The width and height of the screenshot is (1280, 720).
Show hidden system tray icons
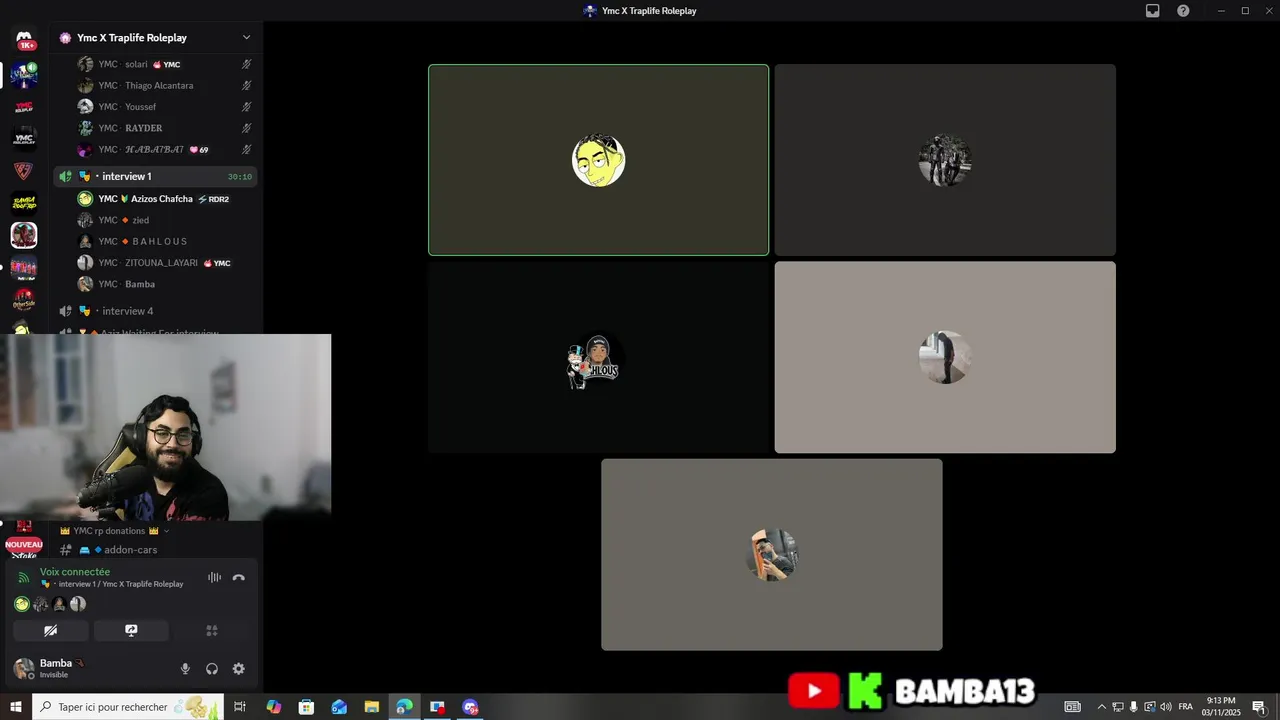pos(1101,707)
